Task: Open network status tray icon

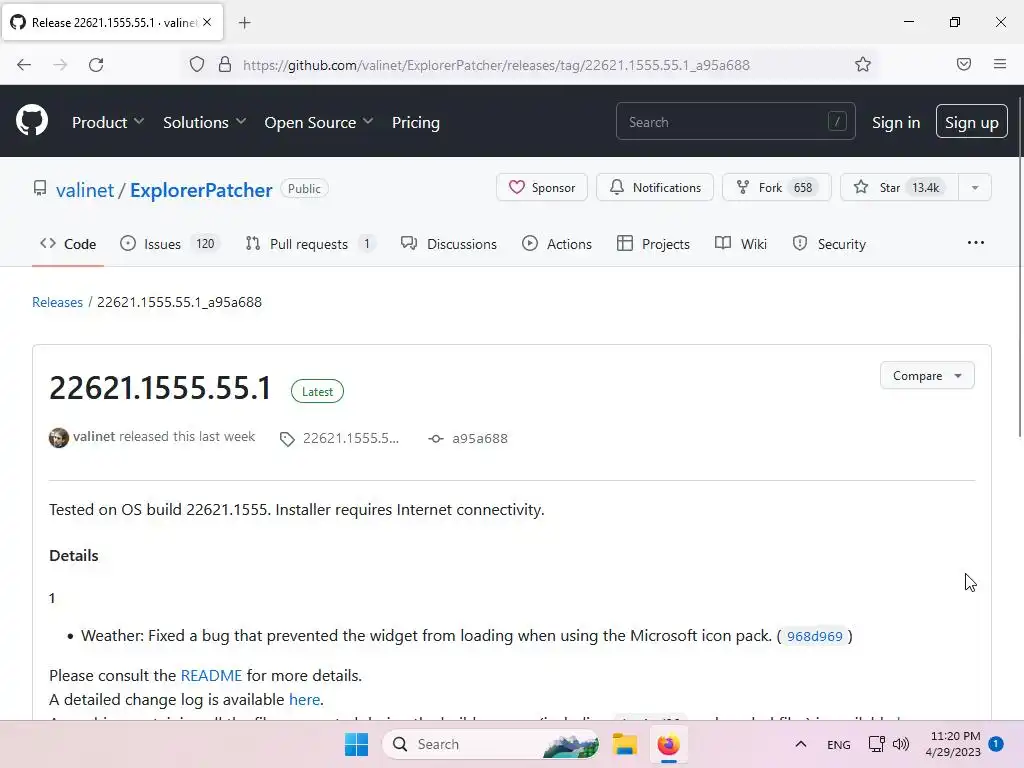Action: point(876,744)
